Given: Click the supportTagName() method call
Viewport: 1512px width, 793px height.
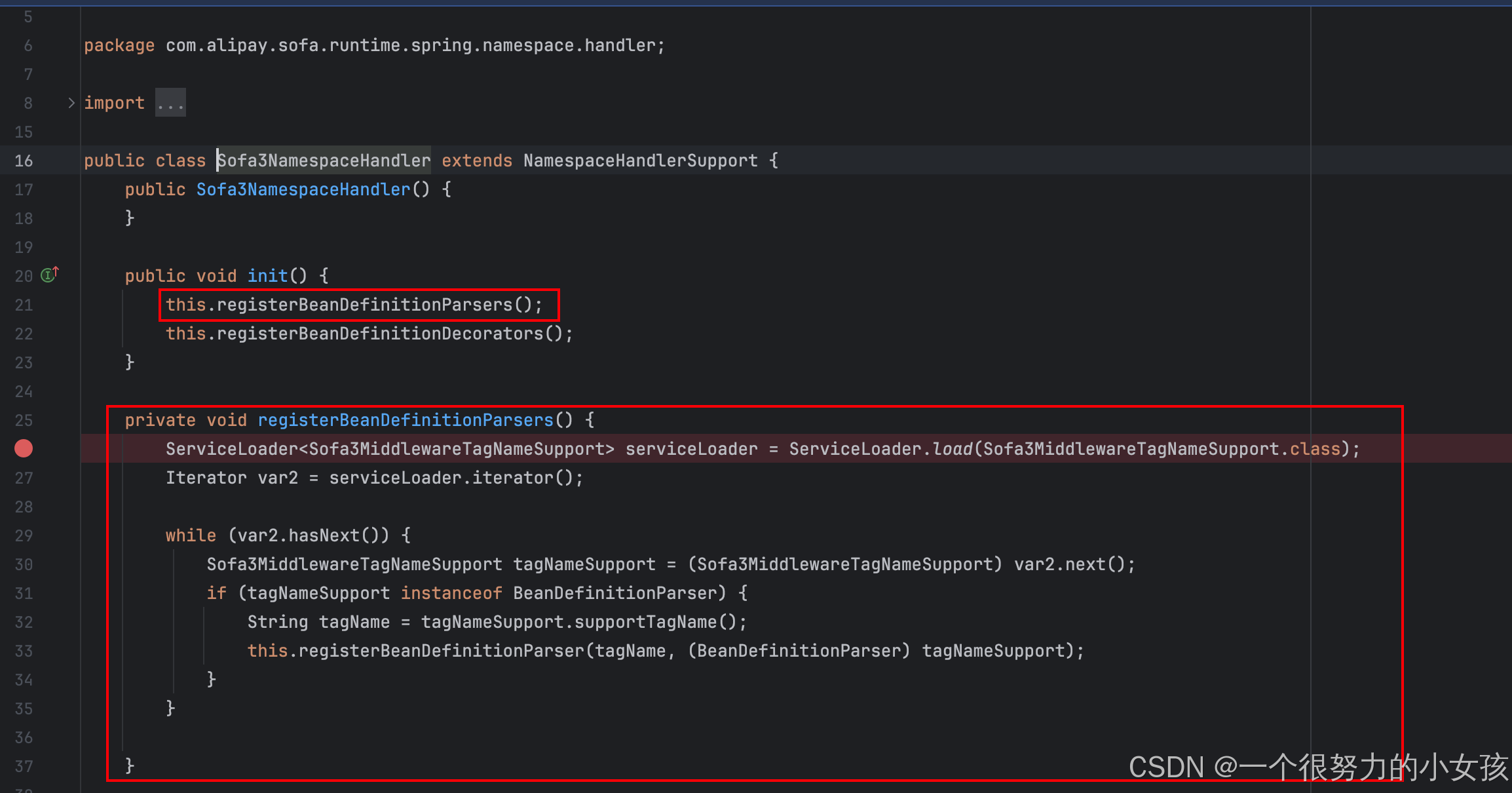Looking at the screenshot, I should coord(645,622).
